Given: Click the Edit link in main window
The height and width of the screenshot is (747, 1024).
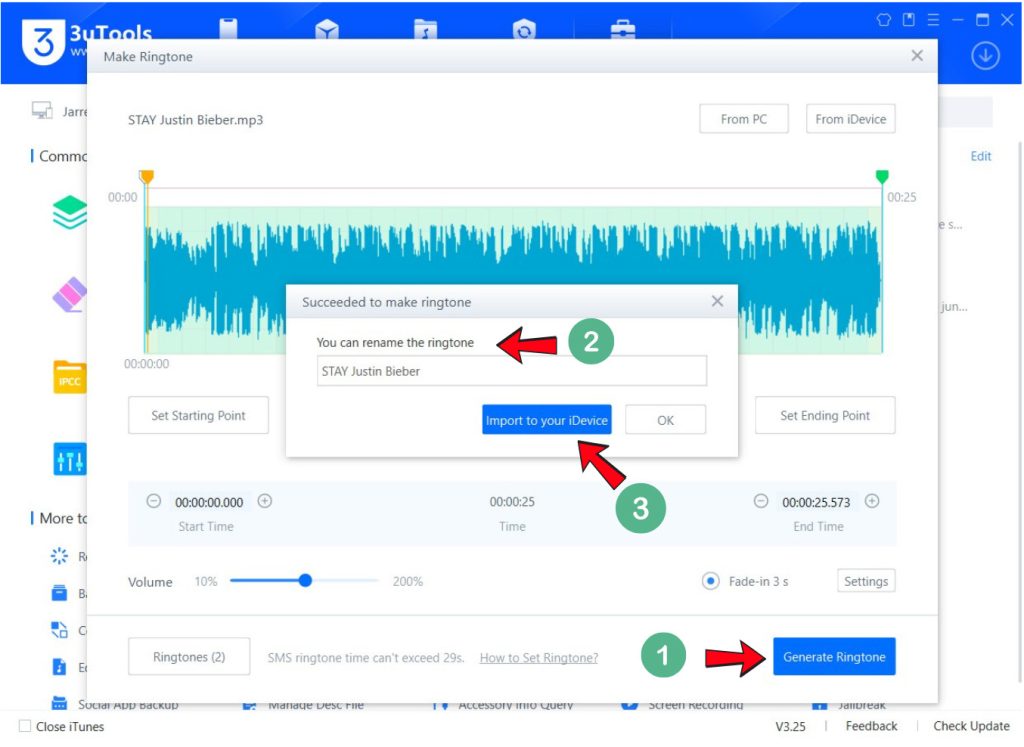Looking at the screenshot, I should (x=980, y=156).
